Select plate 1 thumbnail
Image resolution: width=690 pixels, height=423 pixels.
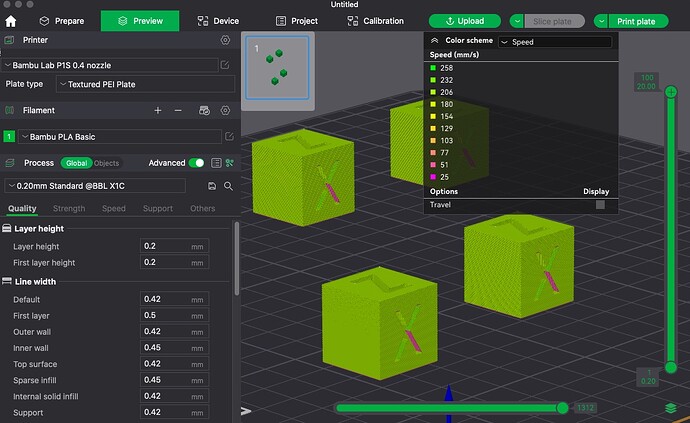pyautogui.click(x=277, y=68)
